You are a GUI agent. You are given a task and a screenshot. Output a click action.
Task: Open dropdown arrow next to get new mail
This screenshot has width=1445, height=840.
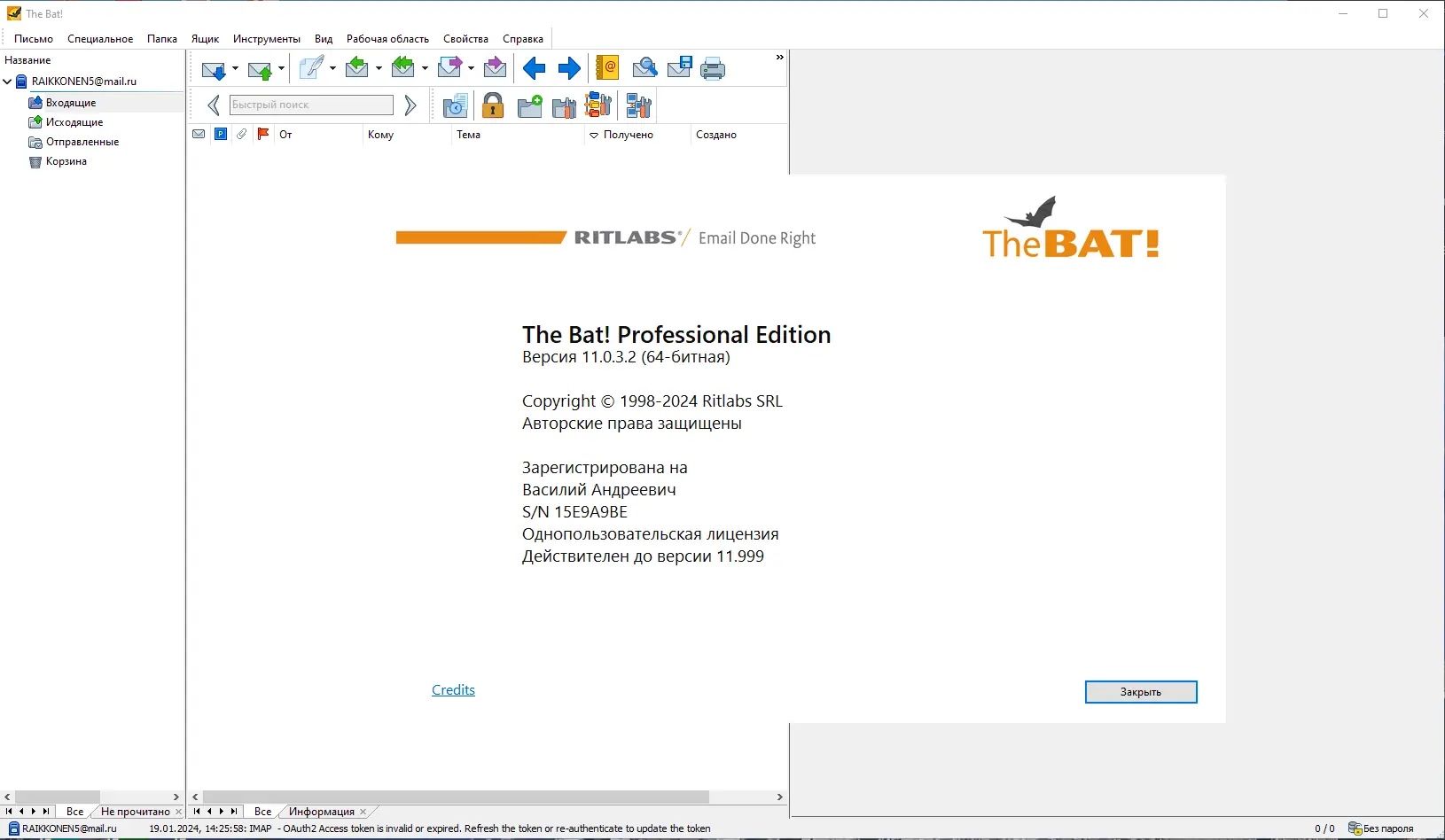pos(235,68)
